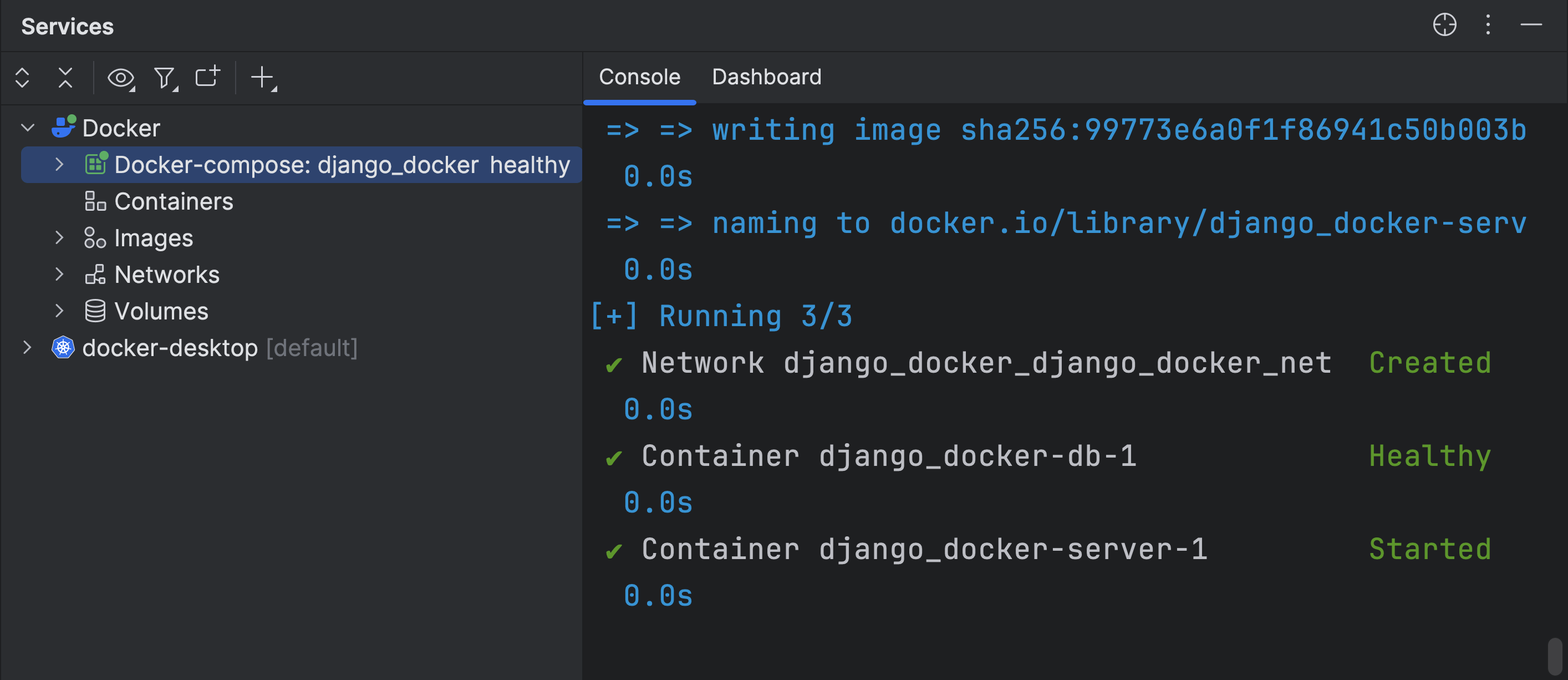The width and height of the screenshot is (1568, 680).
Task: Open the three-dot options menu
Action: point(1488,26)
